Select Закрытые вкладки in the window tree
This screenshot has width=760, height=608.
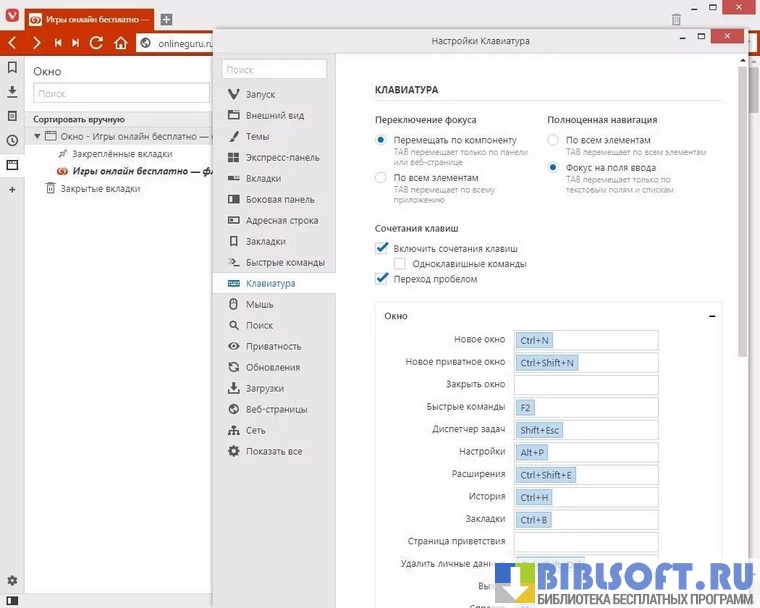tap(100, 188)
